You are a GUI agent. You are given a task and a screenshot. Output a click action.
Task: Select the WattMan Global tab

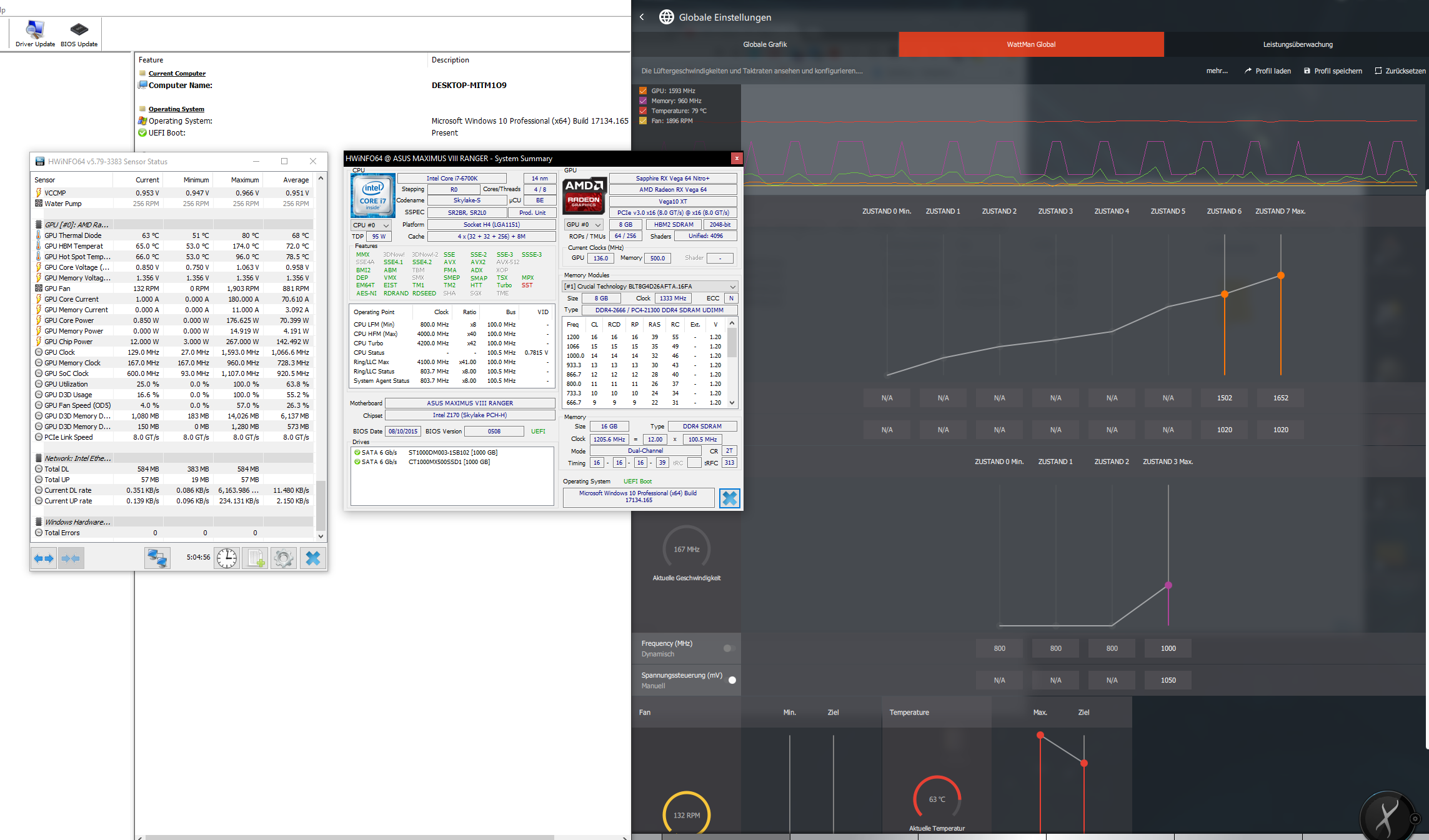[x=1031, y=44]
